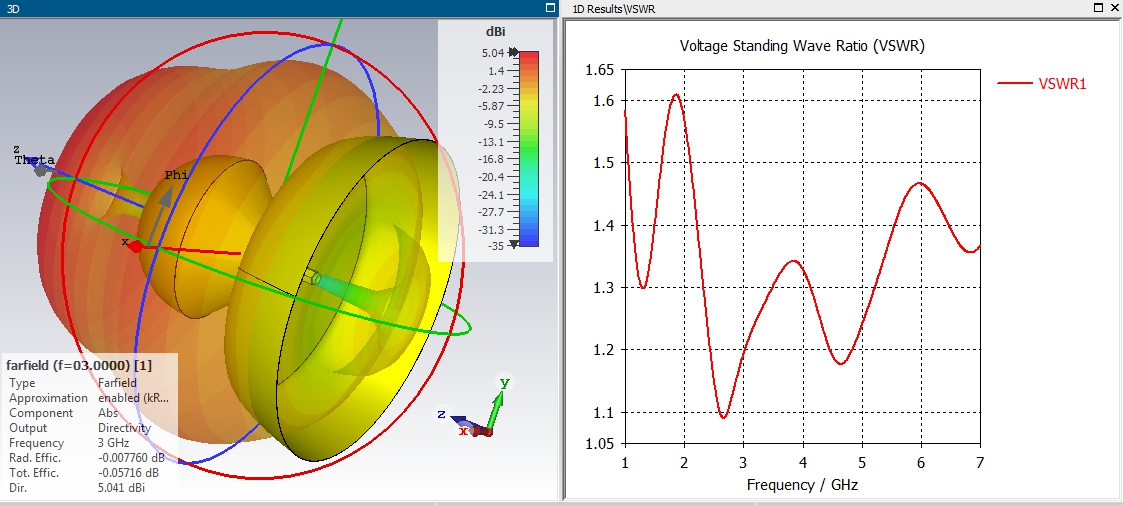
Task: Click the red x-axis origin marker
Action: coord(134,246)
